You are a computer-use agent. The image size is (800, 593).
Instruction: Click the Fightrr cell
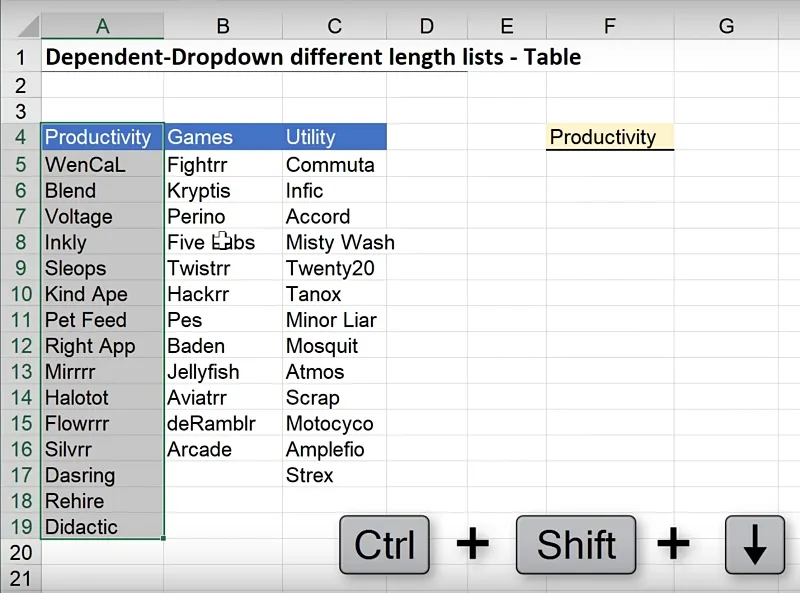222,165
